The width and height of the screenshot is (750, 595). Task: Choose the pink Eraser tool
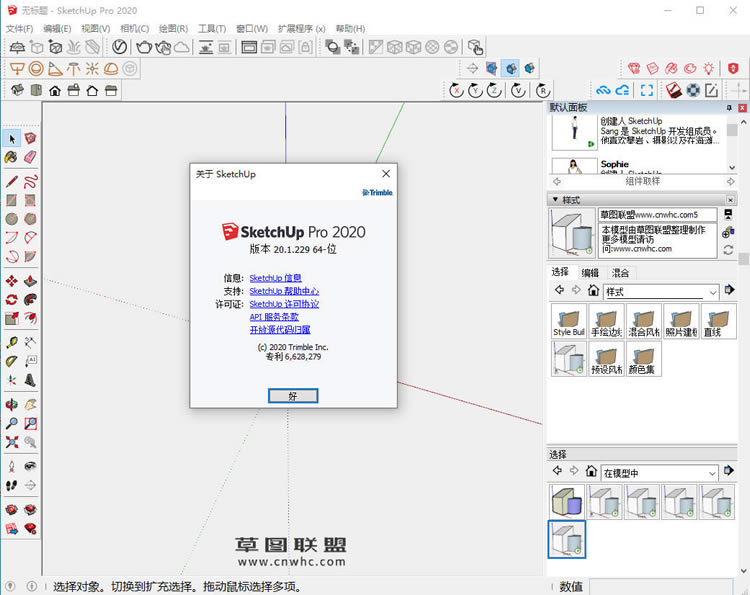coord(30,157)
